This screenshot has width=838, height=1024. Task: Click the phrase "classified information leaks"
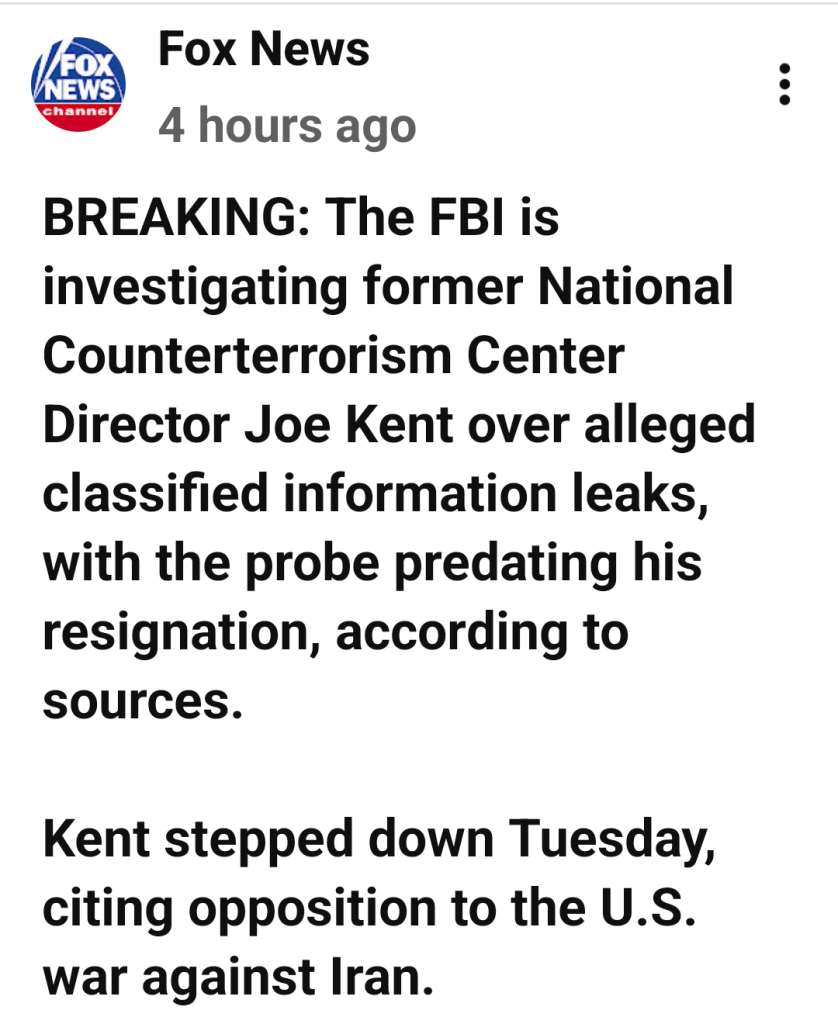pyautogui.click(x=375, y=494)
